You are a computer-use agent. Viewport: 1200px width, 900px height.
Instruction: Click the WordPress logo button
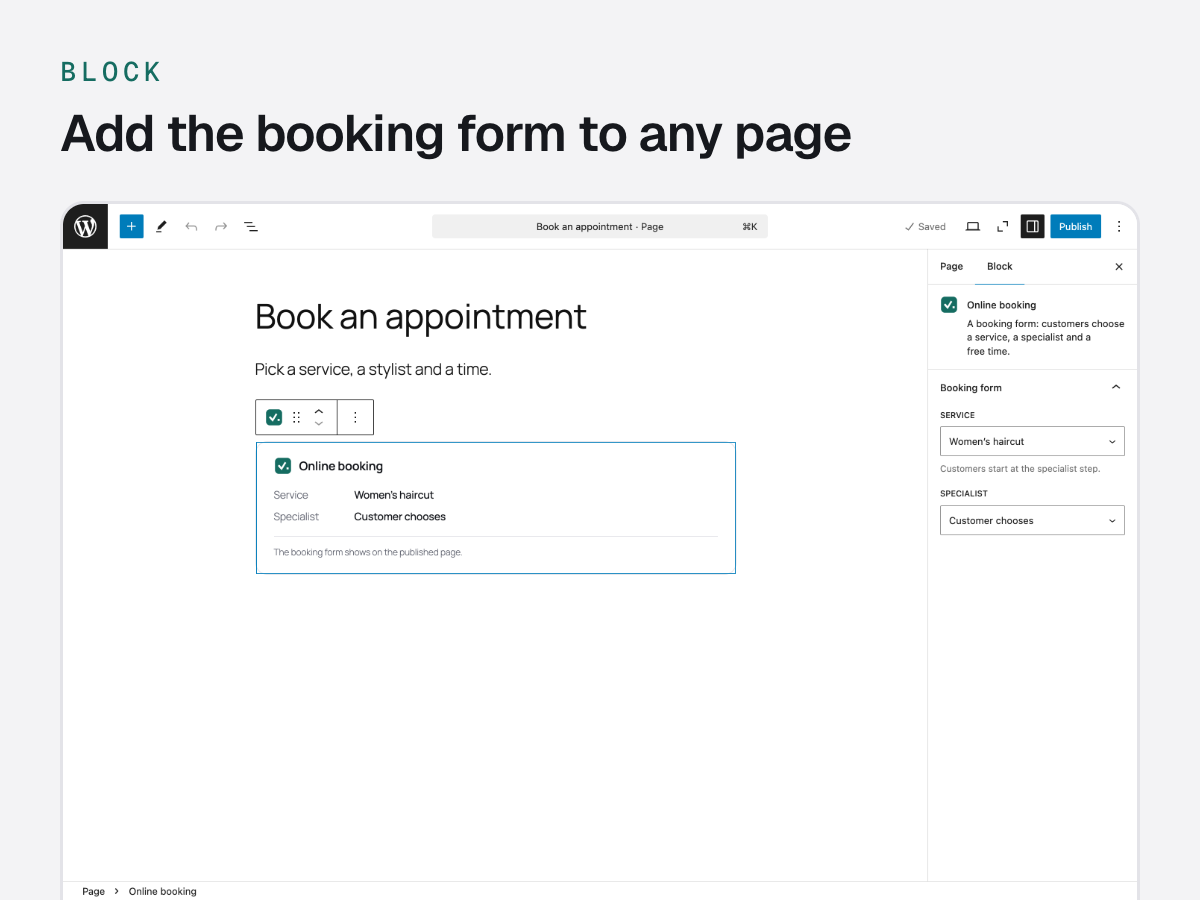[x=85, y=227]
